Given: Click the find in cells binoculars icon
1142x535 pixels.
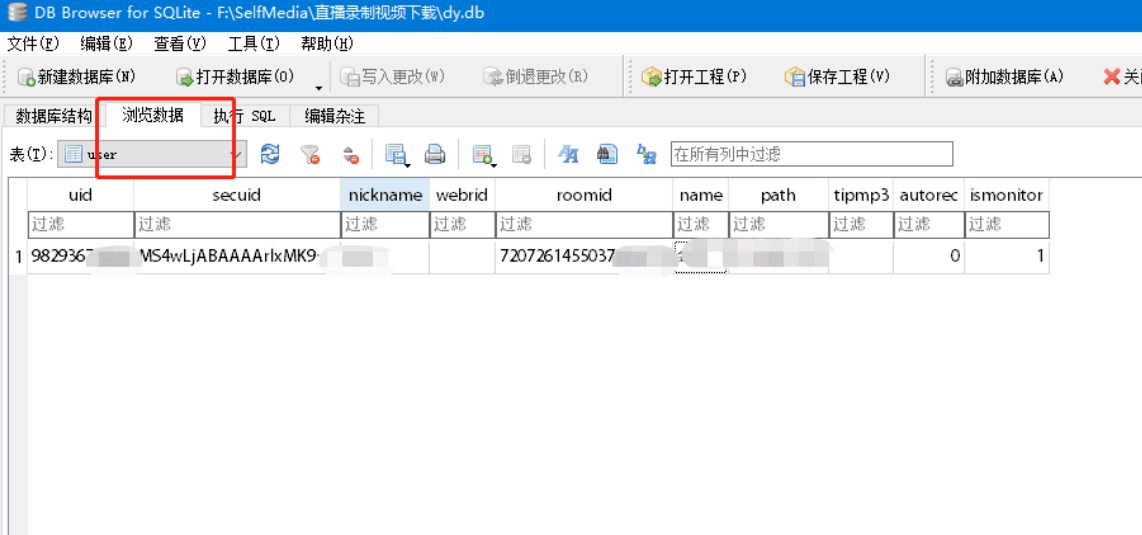Looking at the screenshot, I should pos(607,154).
